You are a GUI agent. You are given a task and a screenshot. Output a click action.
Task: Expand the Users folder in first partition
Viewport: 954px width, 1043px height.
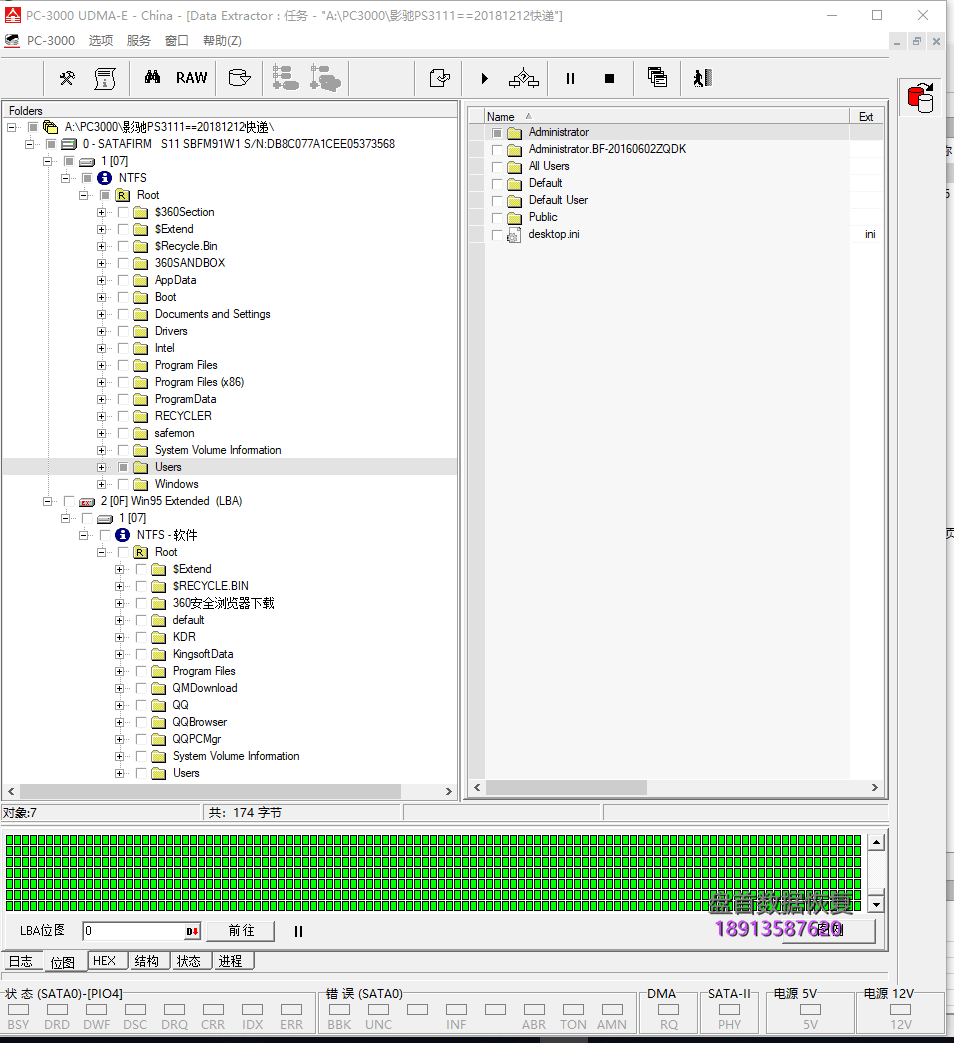point(101,467)
